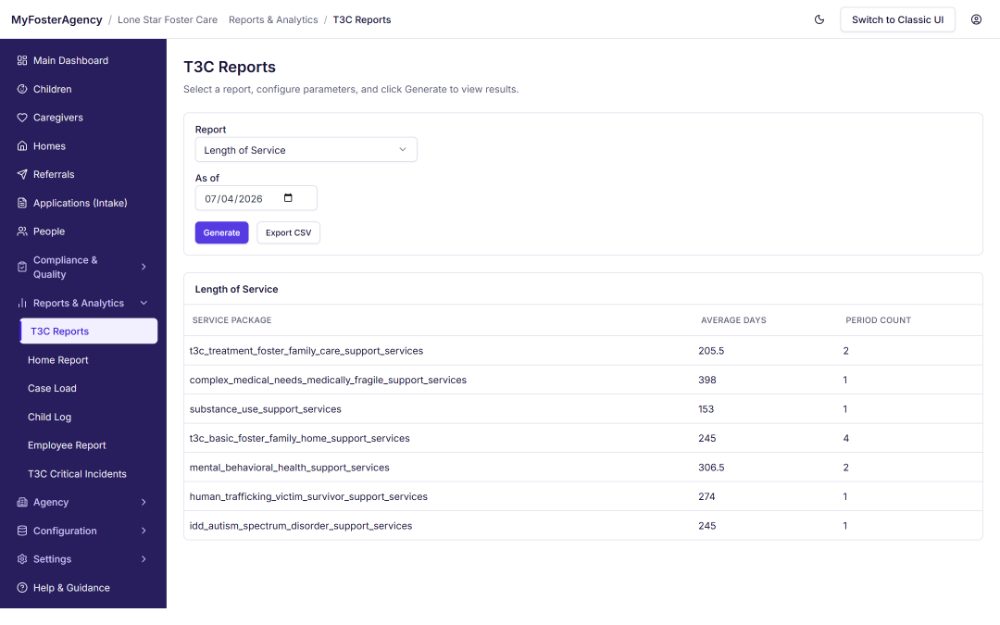Screen dimensions: 1000x625
Task: Click the Compliance & Quality clipboard icon
Action: [22, 267]
